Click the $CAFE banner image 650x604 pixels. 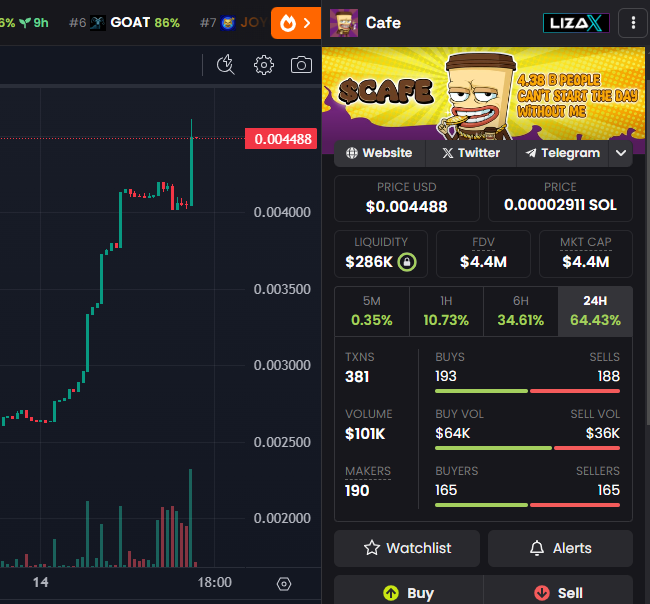click(483, 94)
